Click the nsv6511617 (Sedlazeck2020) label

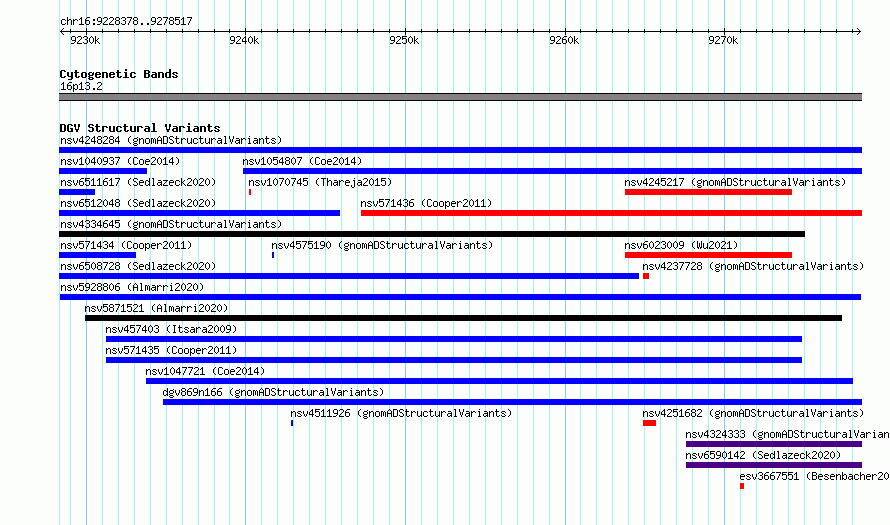click(x=138, y=182)
